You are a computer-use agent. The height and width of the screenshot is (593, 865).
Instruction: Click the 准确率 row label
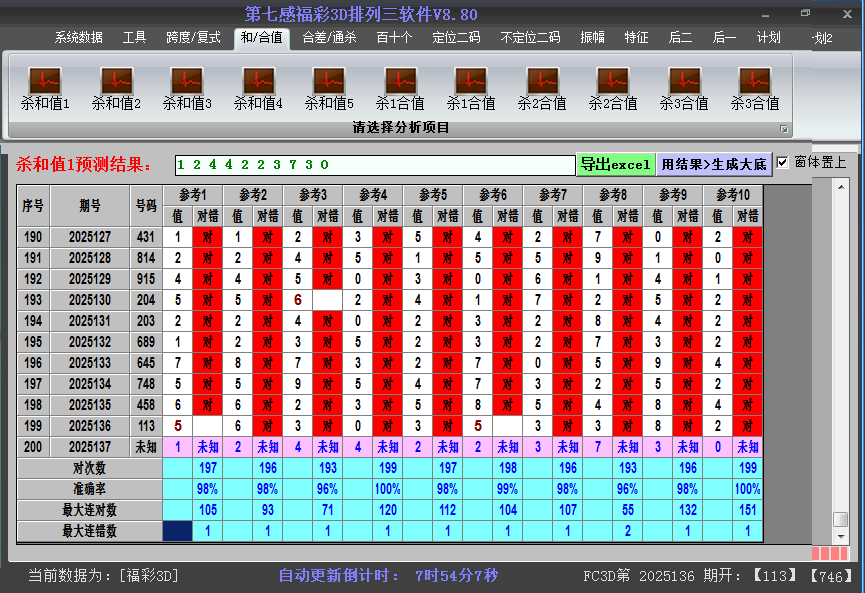pos(89,489)
